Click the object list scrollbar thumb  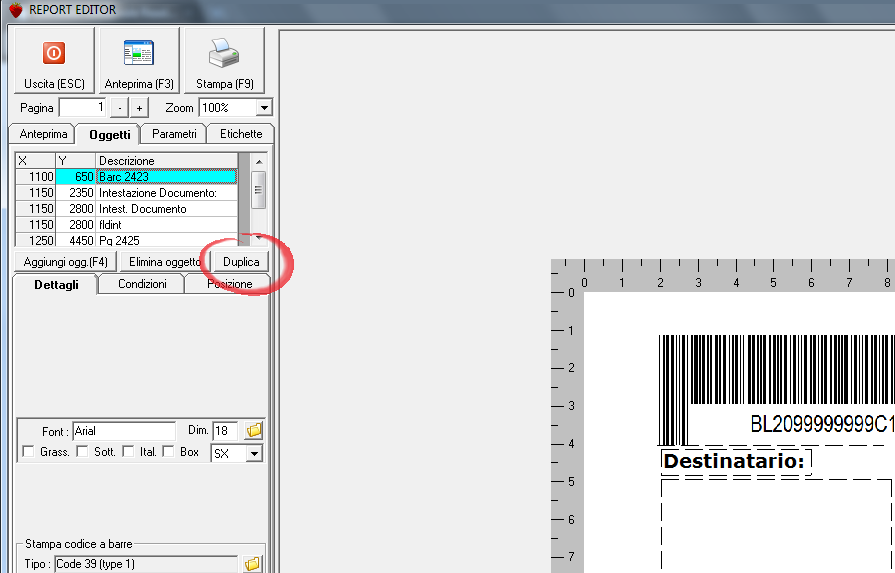[259, 189]
